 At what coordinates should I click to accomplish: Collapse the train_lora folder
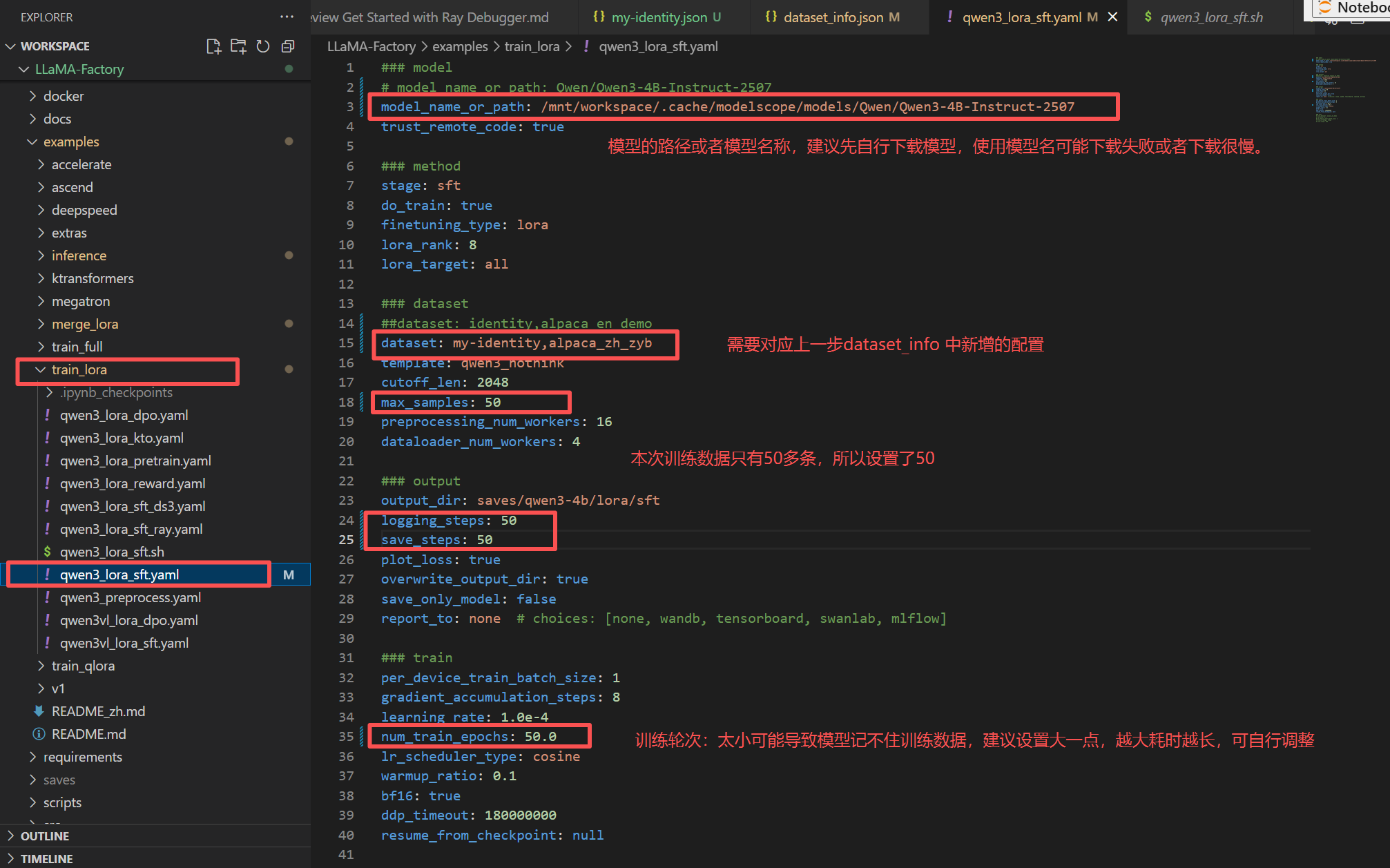79,369
